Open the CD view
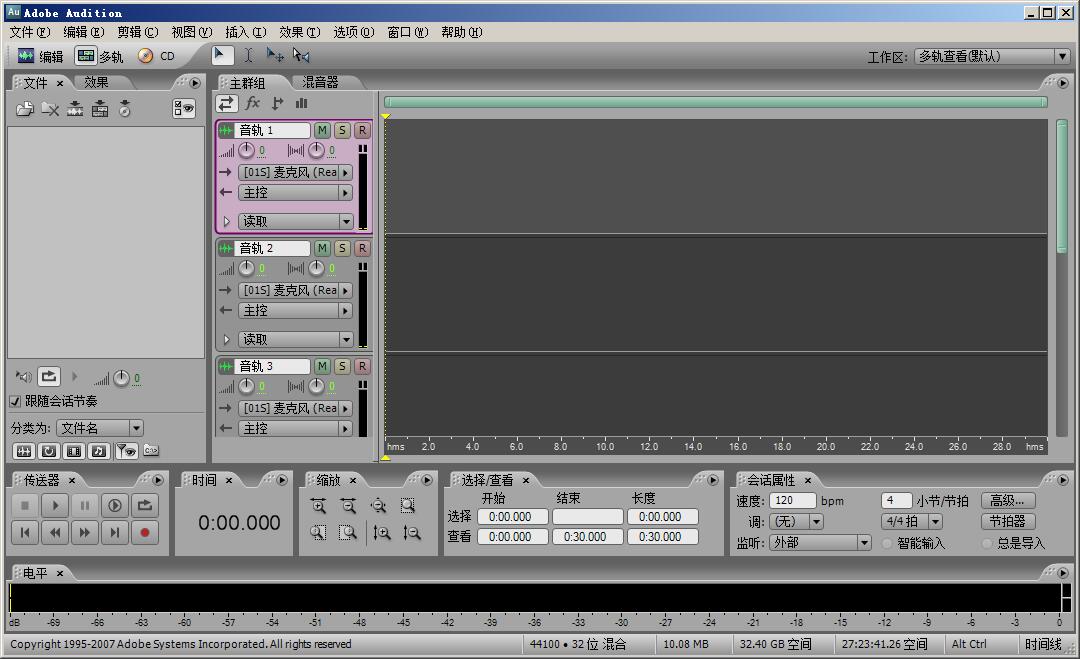The image size is (1080, 659). 156,56
